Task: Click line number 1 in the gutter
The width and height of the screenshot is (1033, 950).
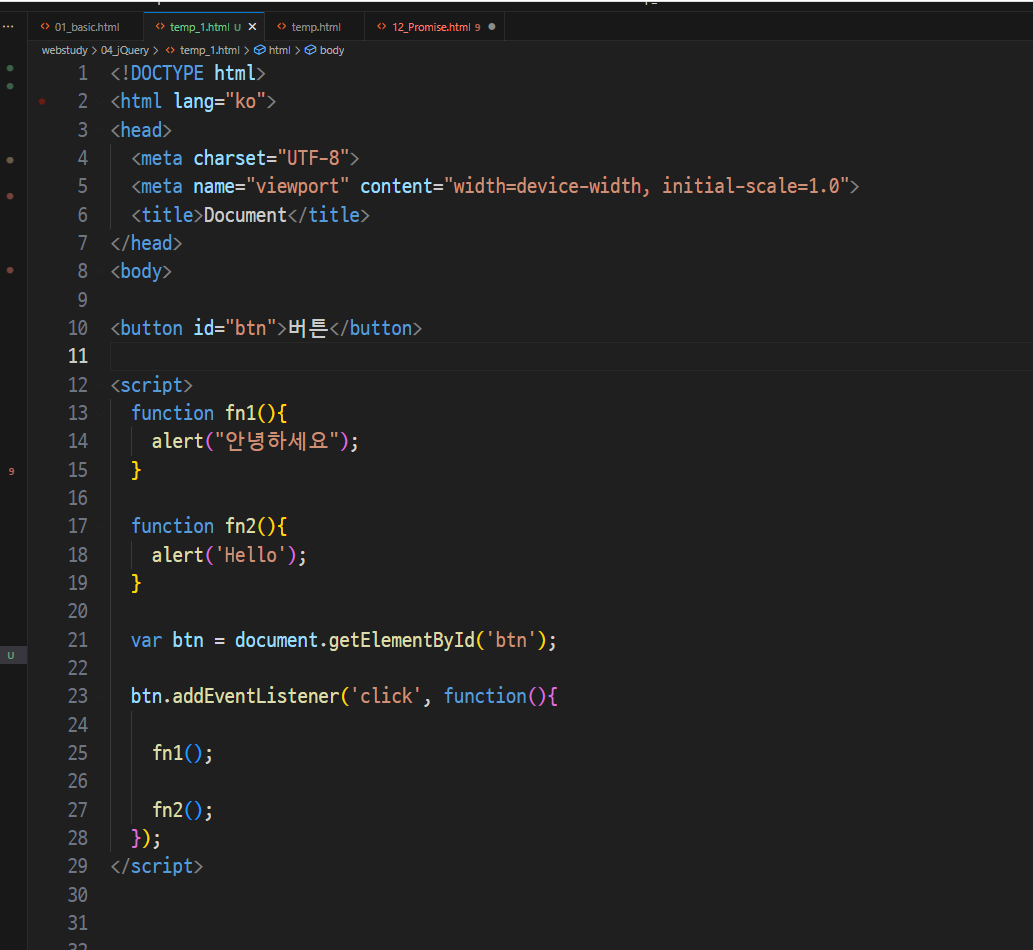Action: (82, 73)
